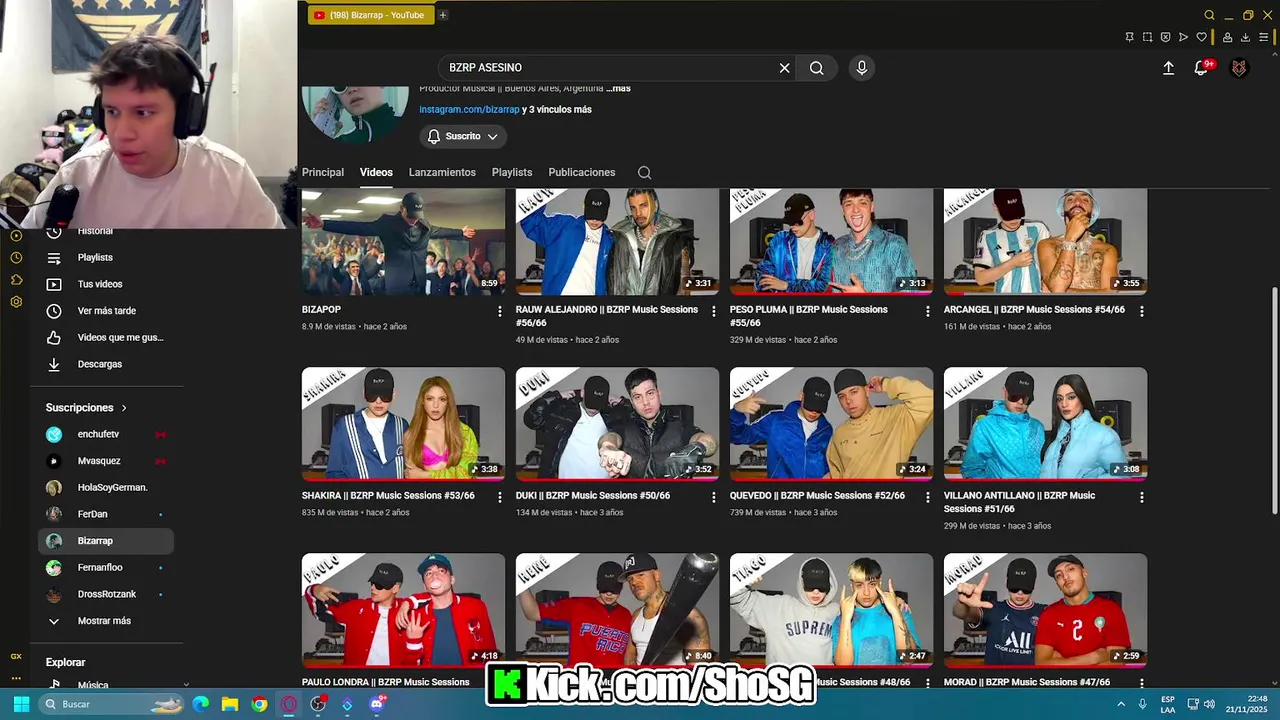The image size is (1280, 720).
Task: Open options menu for RAUW ALEJANDRO video
Action: 713,311
